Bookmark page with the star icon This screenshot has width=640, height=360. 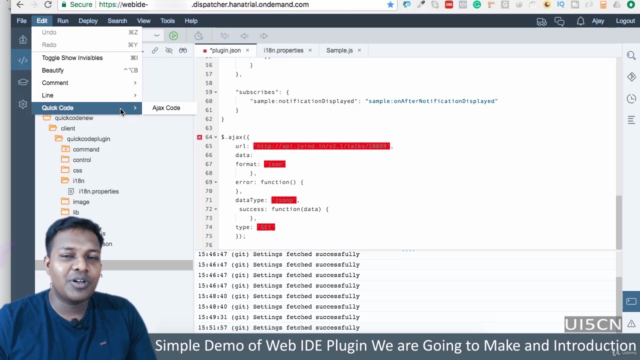point(390,5)
